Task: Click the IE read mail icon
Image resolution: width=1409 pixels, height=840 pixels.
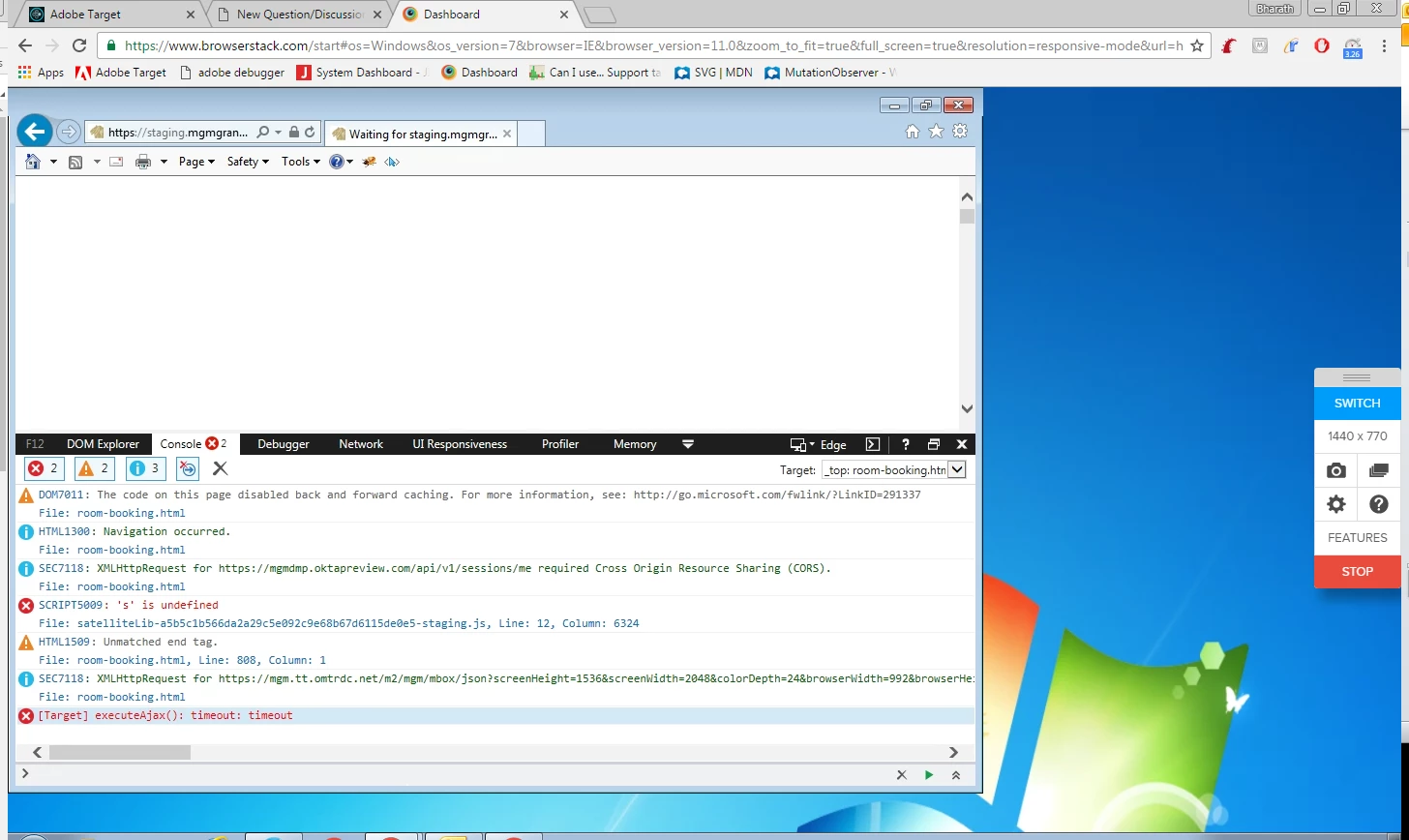Action: click(116, 162)
